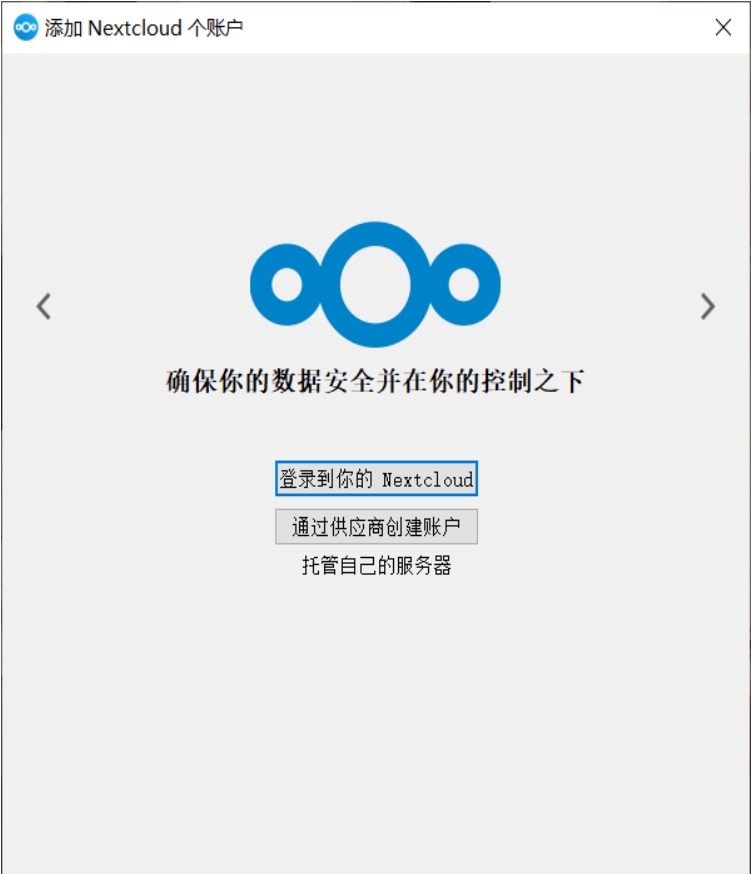The image size is (751, 874).
Task: Click the left arrow to show previous slide
Action: (x=43, y=307)
